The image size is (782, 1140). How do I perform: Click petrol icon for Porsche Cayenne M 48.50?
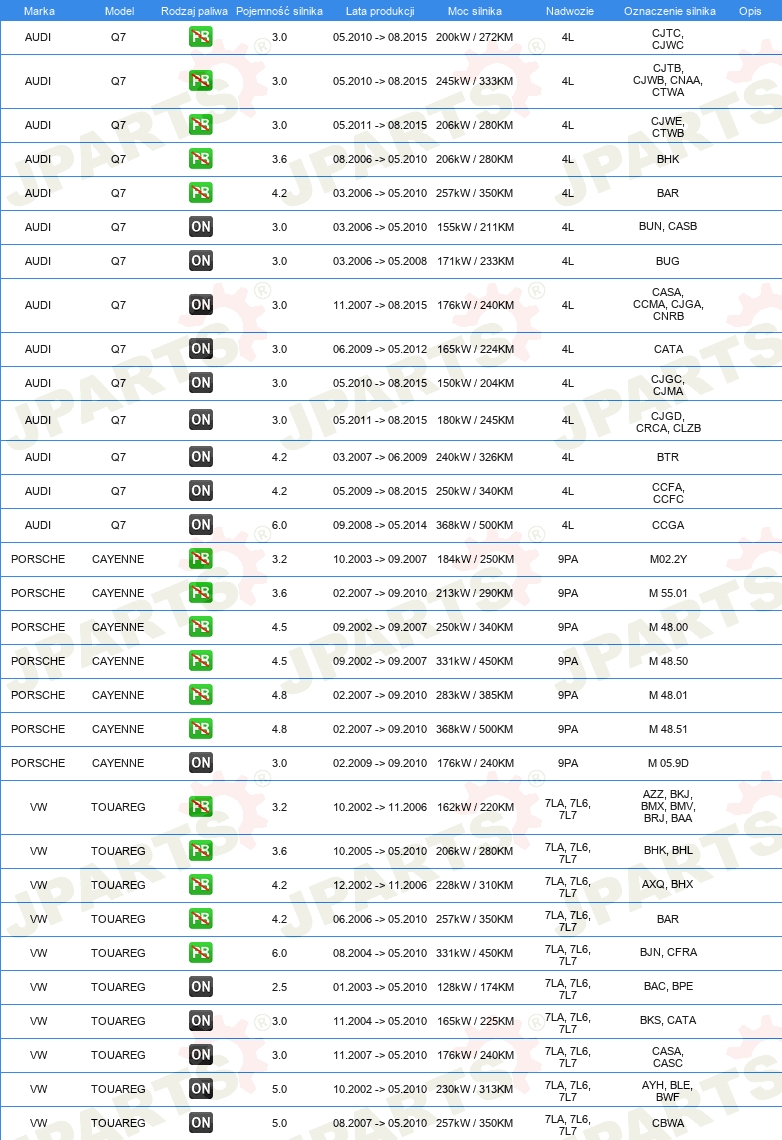point(201,661)
